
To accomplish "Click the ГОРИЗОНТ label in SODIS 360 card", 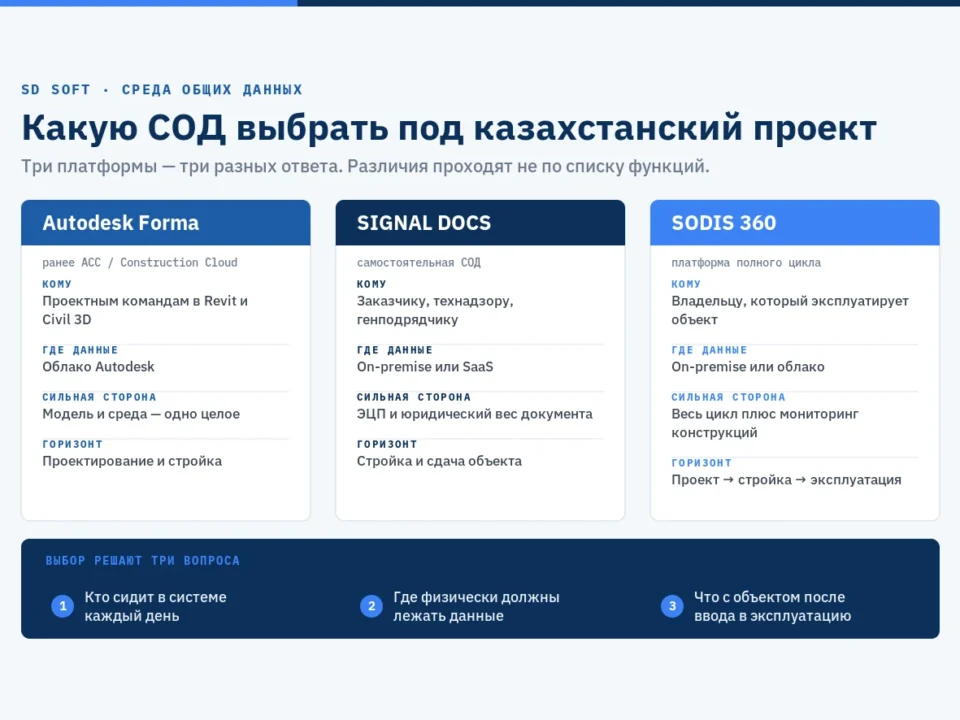I will point(701,463).
